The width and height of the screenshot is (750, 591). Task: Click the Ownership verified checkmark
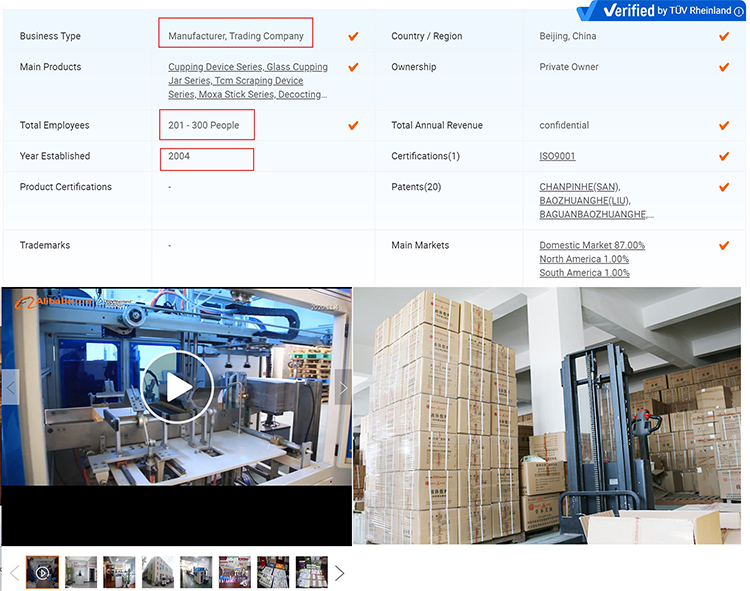point(724,67)
